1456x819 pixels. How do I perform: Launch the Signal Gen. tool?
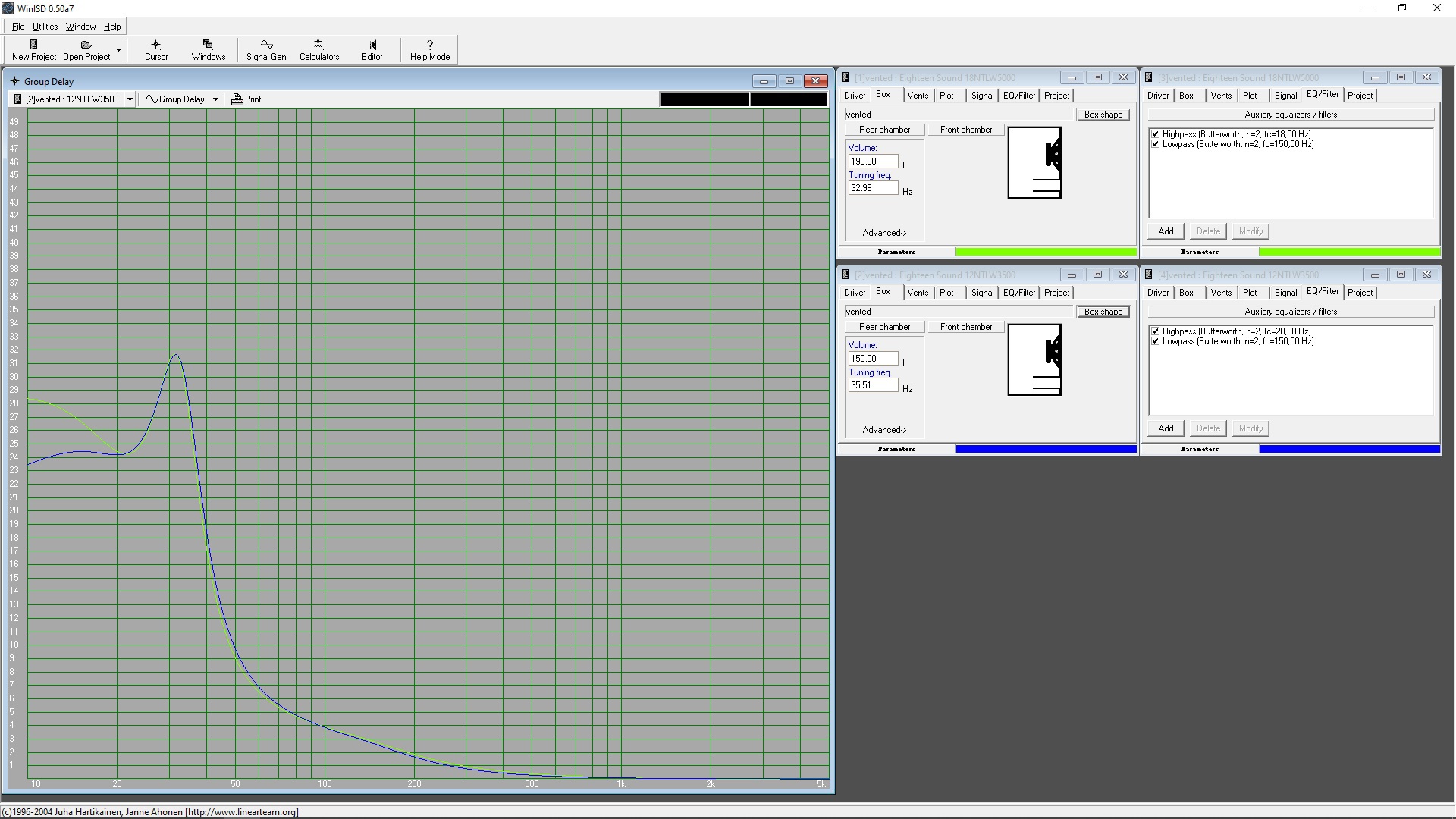[266, 45]
